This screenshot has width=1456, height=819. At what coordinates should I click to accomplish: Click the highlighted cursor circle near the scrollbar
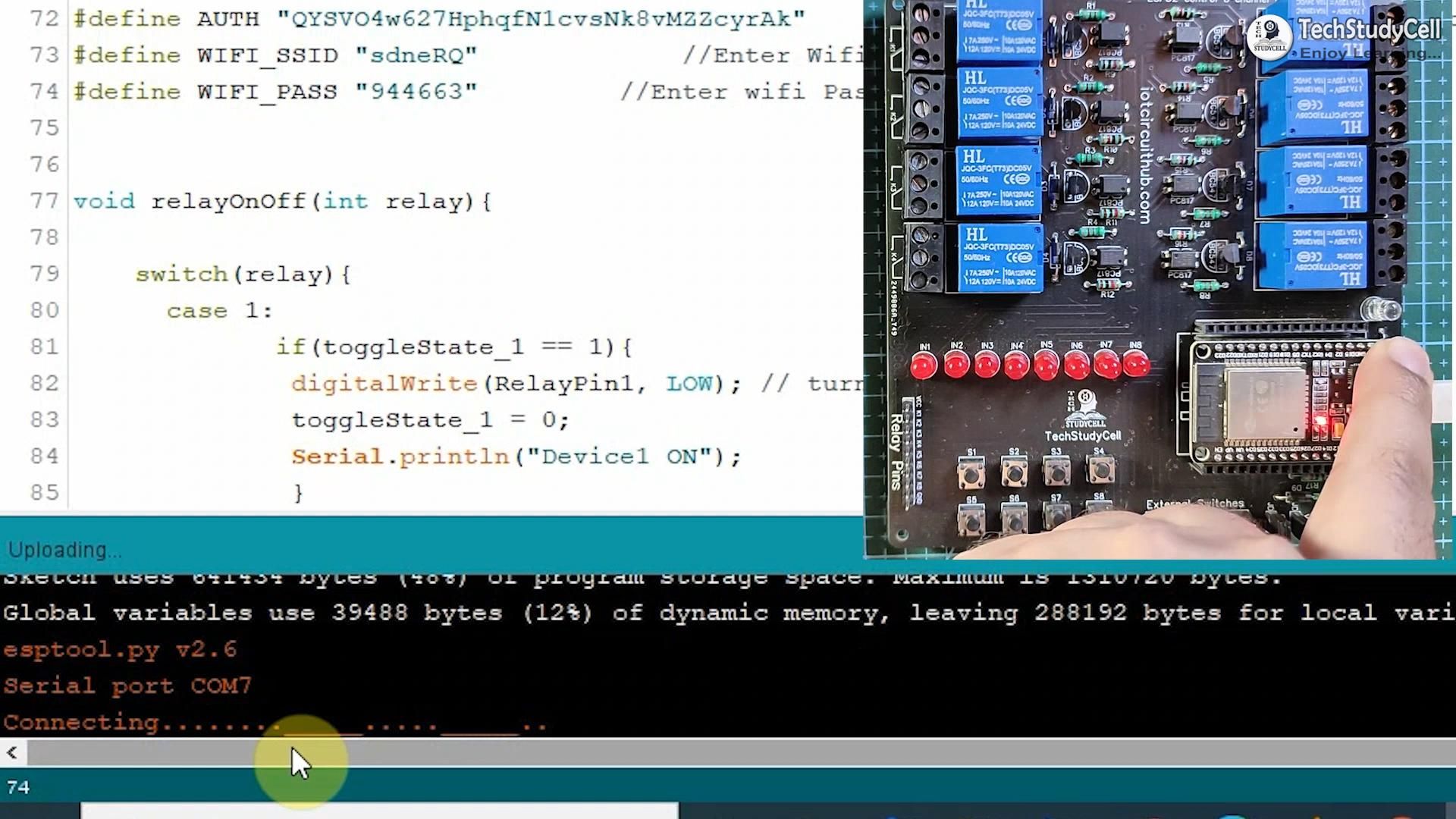coord(300,762)
